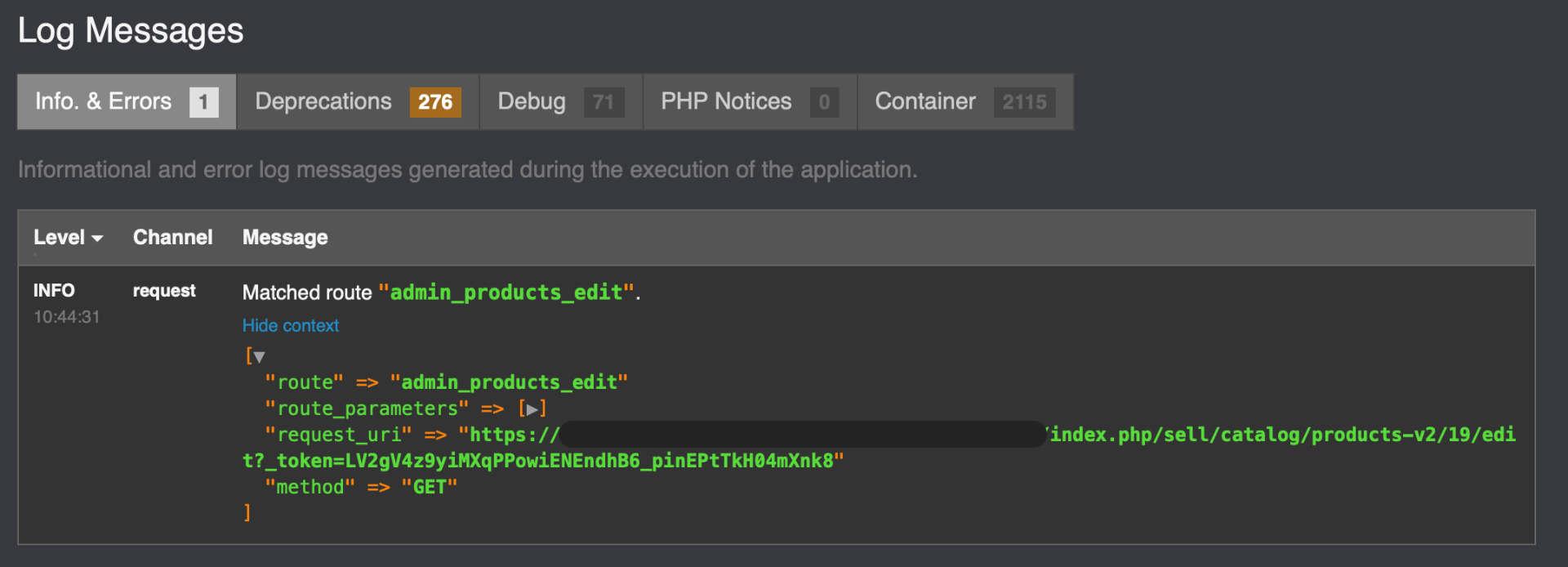Click the INFO level label
Viewport: 1568px width, 567px height.
tap(54, 291)
